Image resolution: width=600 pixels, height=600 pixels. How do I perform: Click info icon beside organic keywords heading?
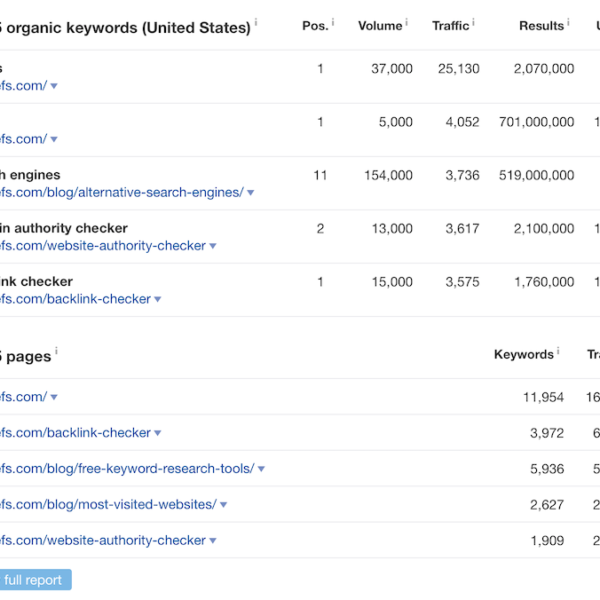coord(256,22)
